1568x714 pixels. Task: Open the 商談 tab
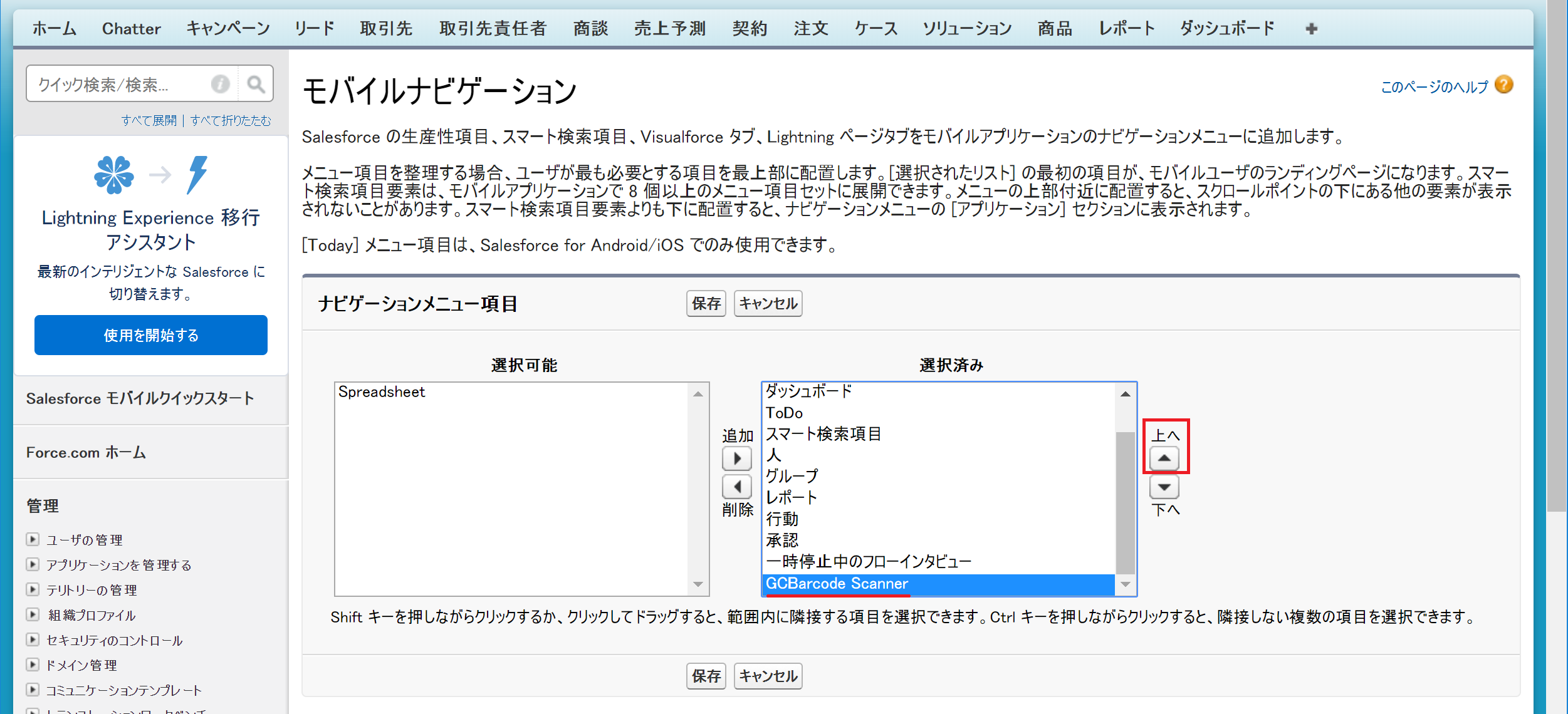pyautogui.click(x=591, y=29)
